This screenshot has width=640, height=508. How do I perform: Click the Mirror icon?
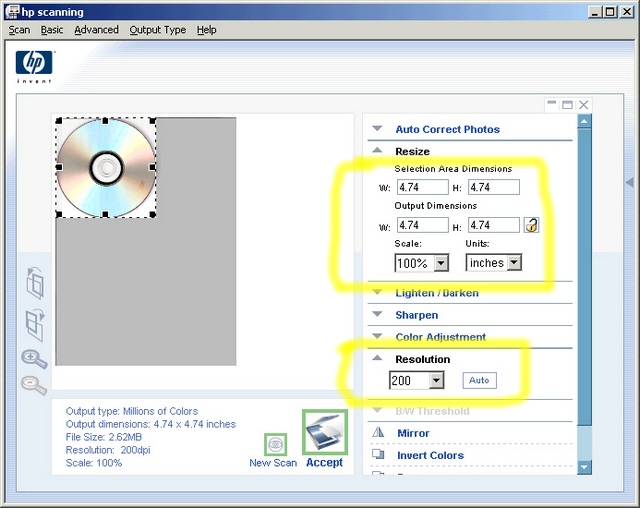click(x=378, y=433)
